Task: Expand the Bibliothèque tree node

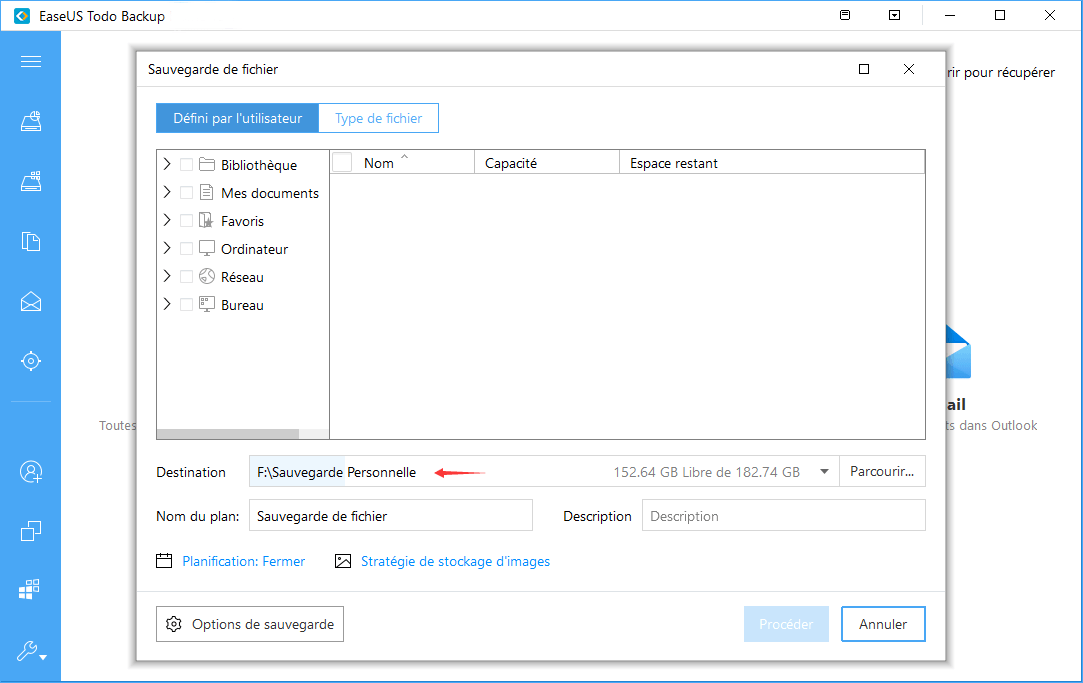Action: tap(165, 164)
